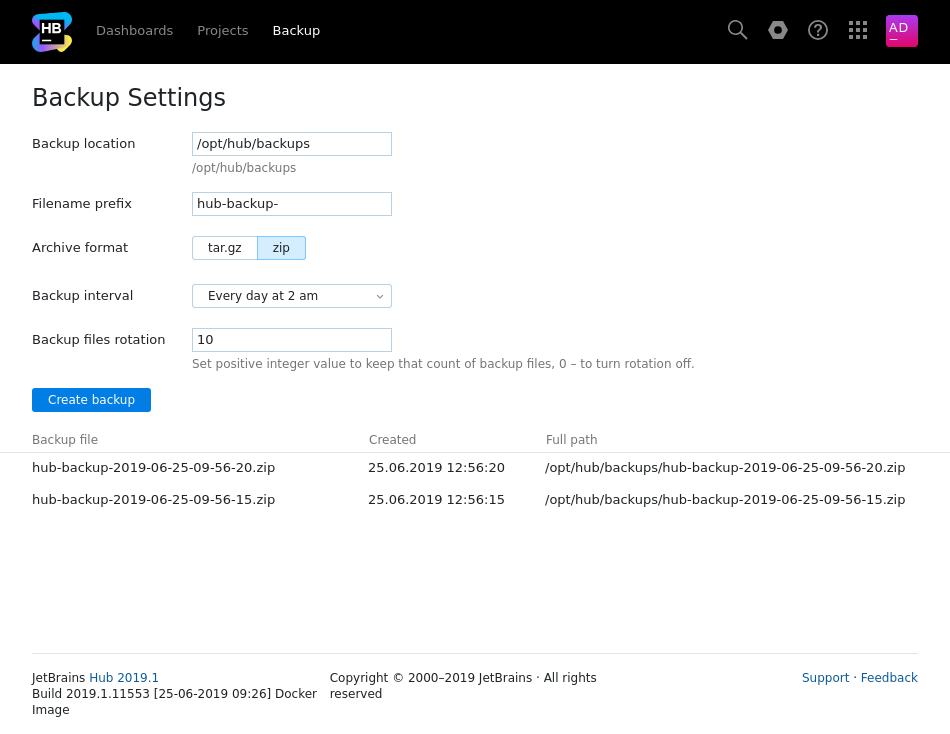Screen dimensions: 950x734
Task: Click the Support link in footer
Action: (x=825, y=678)
